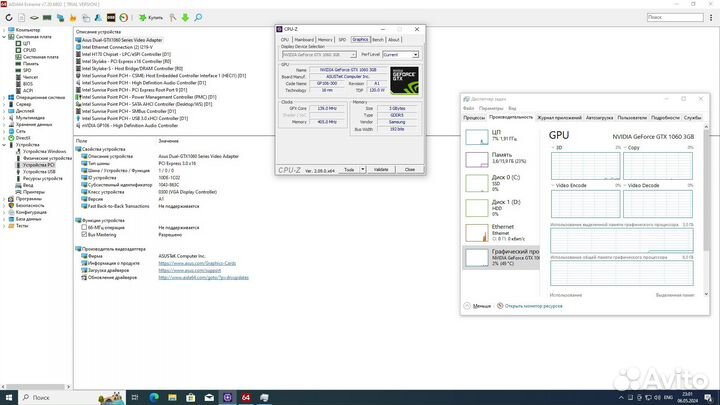Click the black OSD panel toolbar icon

coord(111,17)
